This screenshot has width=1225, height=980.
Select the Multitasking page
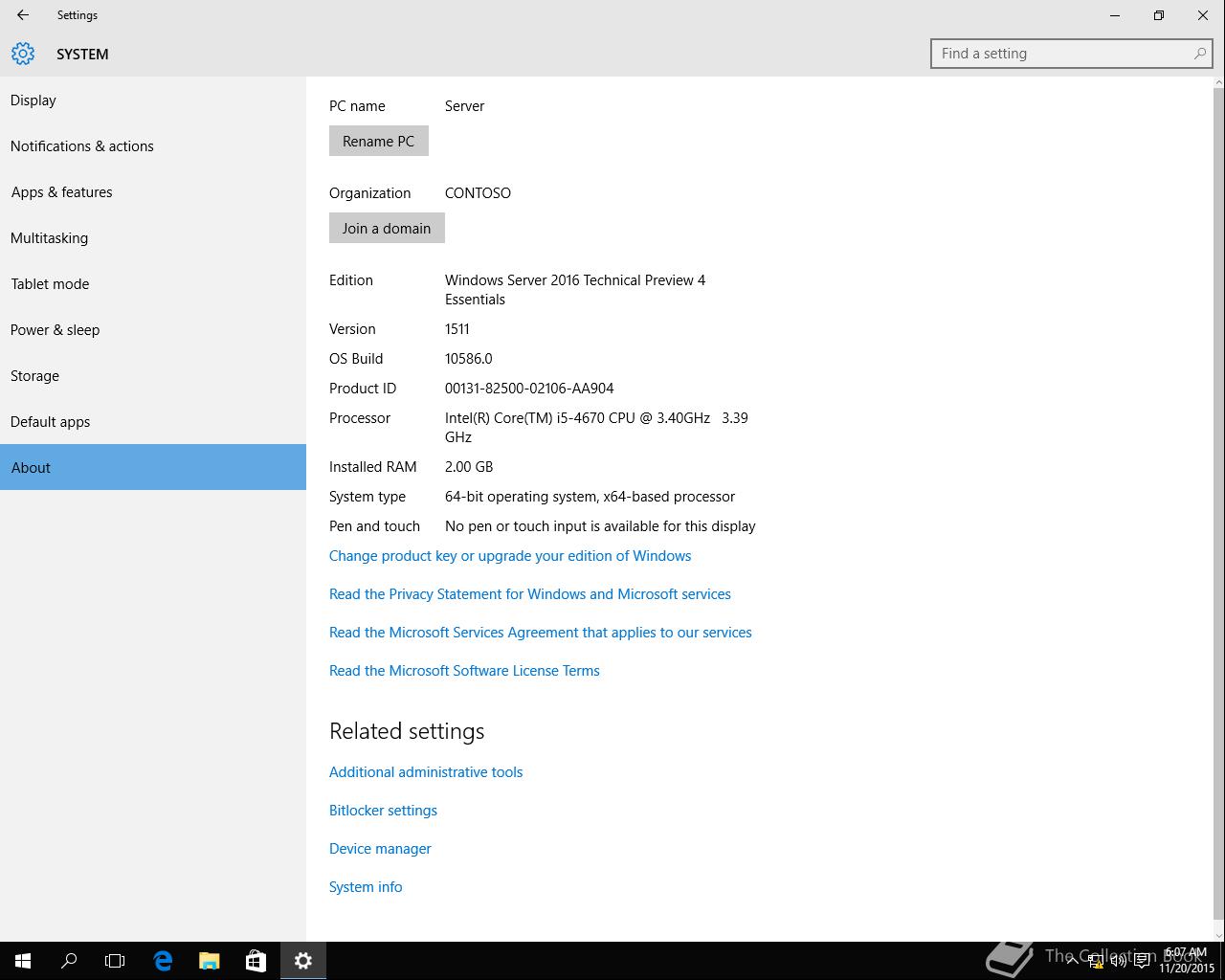(x=153, y=238)
